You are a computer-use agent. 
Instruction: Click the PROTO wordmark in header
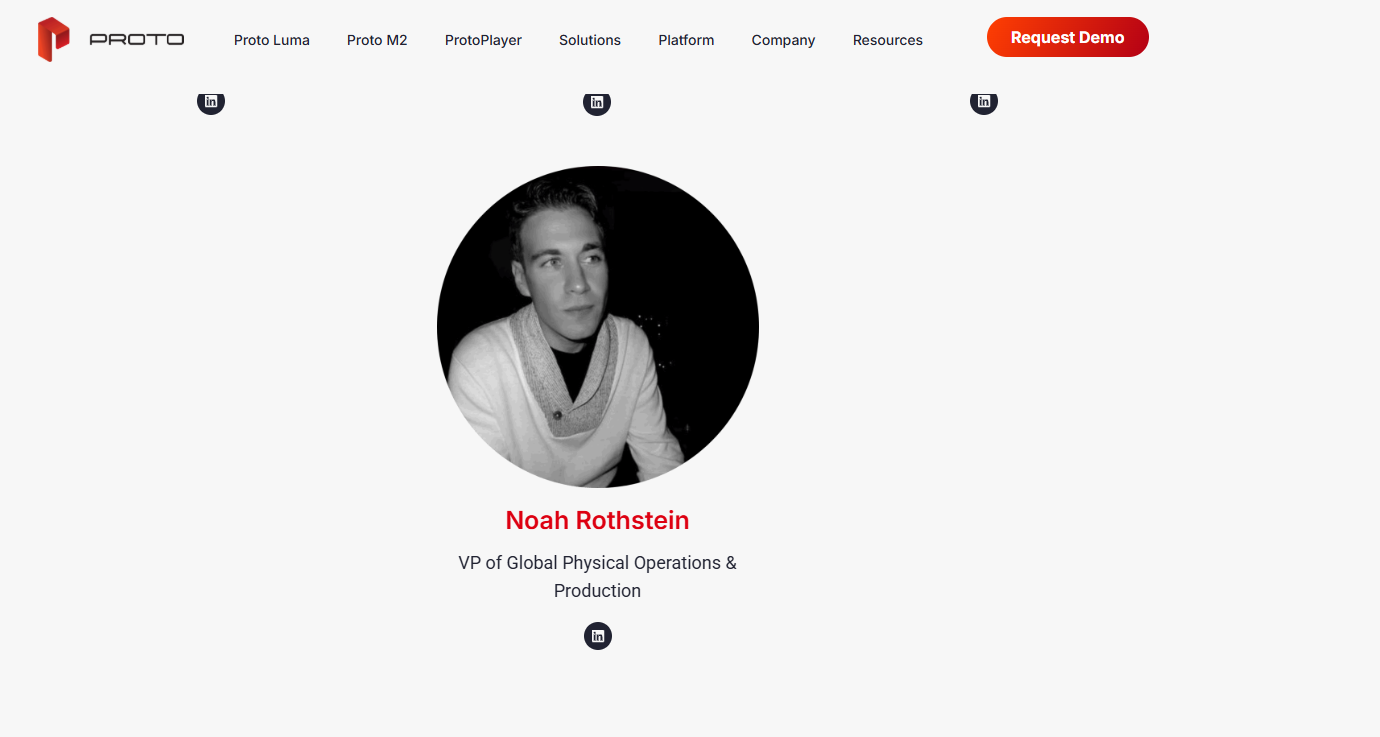[x=137, y=40]
